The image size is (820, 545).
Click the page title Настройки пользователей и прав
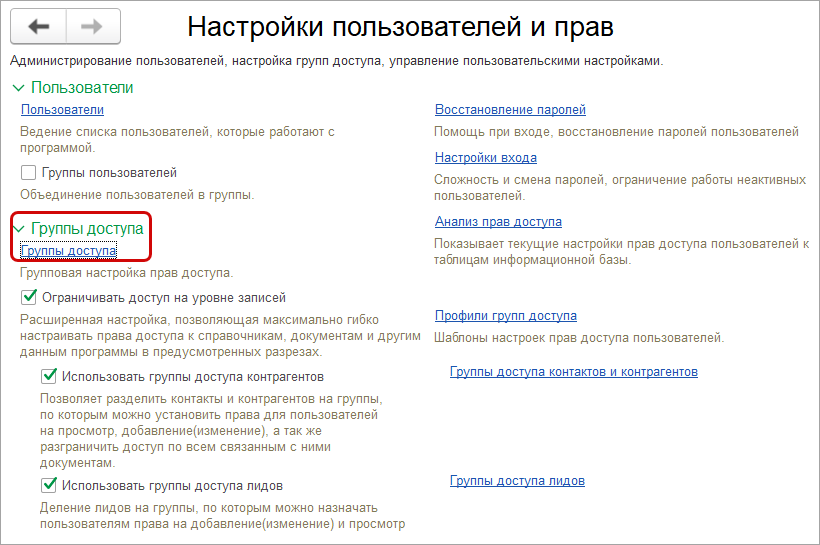tap(400, 27)
